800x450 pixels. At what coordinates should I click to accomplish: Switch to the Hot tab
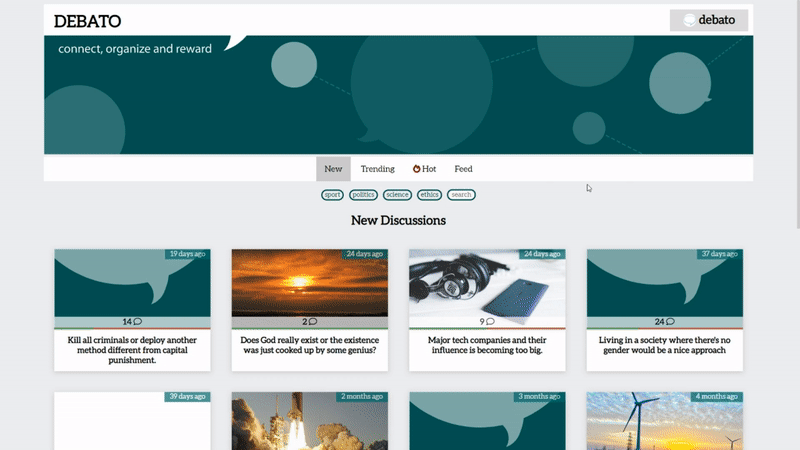pyautogui.click(x=424, y=169)
